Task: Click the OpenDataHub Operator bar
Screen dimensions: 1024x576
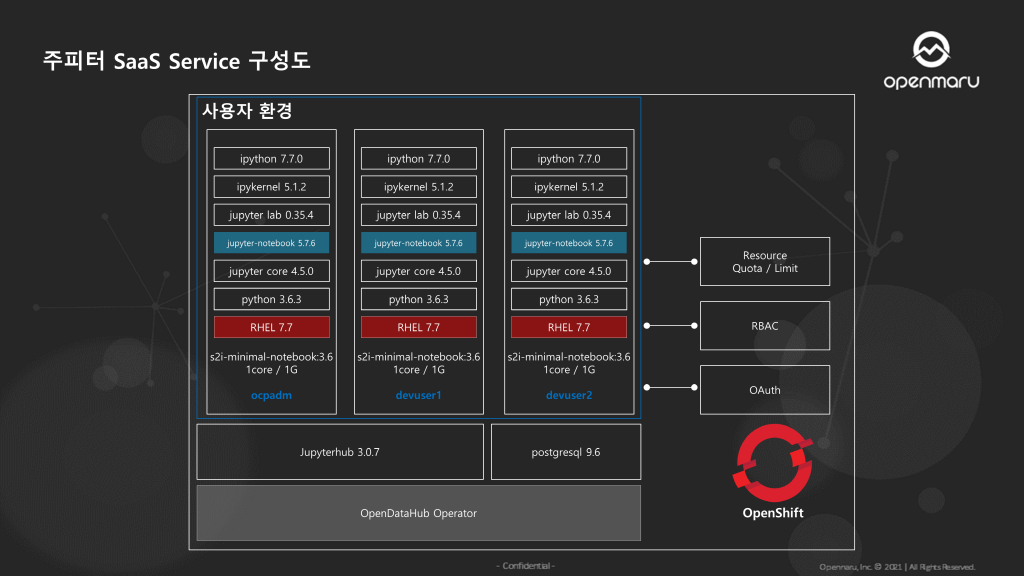Action: click(419, 513)
